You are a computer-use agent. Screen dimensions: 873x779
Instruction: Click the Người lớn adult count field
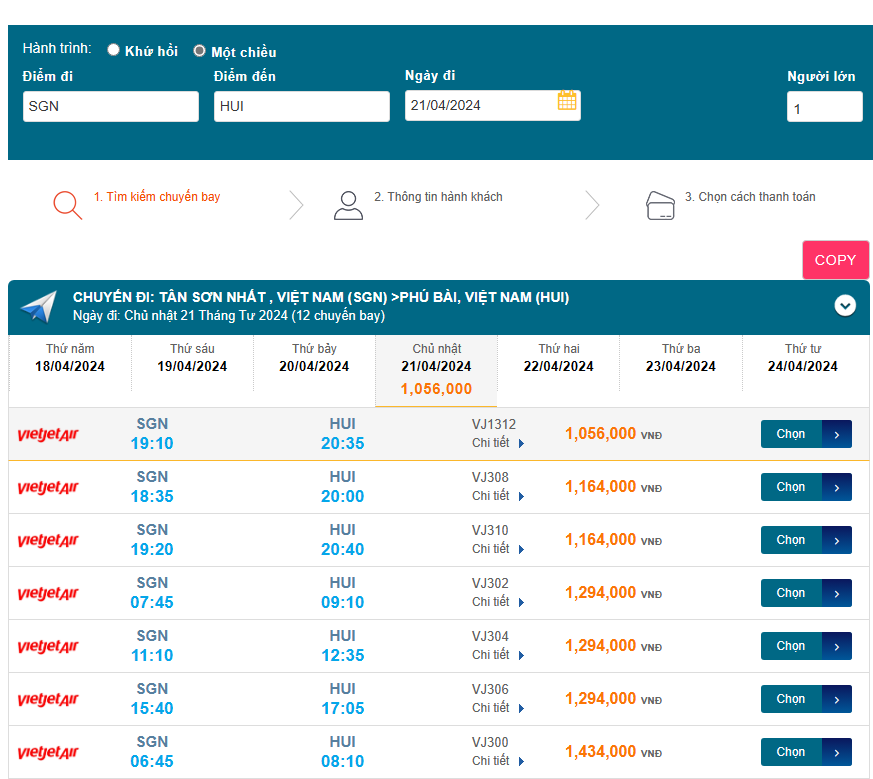coord(824,108)
